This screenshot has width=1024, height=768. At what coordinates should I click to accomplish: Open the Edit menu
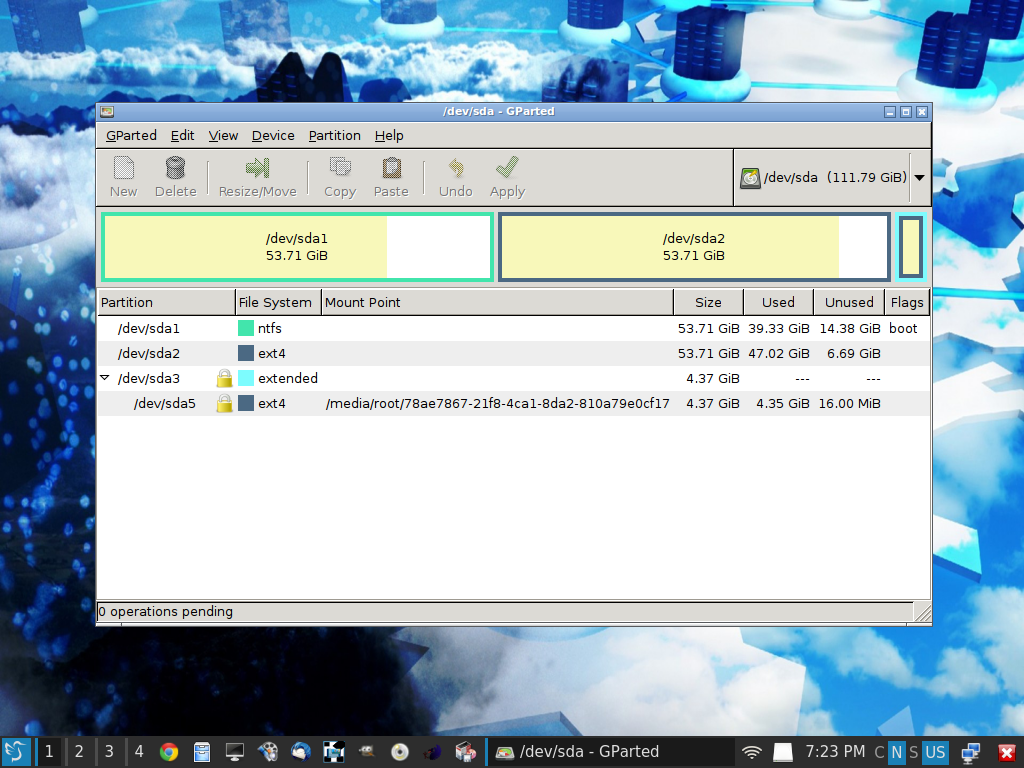(x=182, y=136)
